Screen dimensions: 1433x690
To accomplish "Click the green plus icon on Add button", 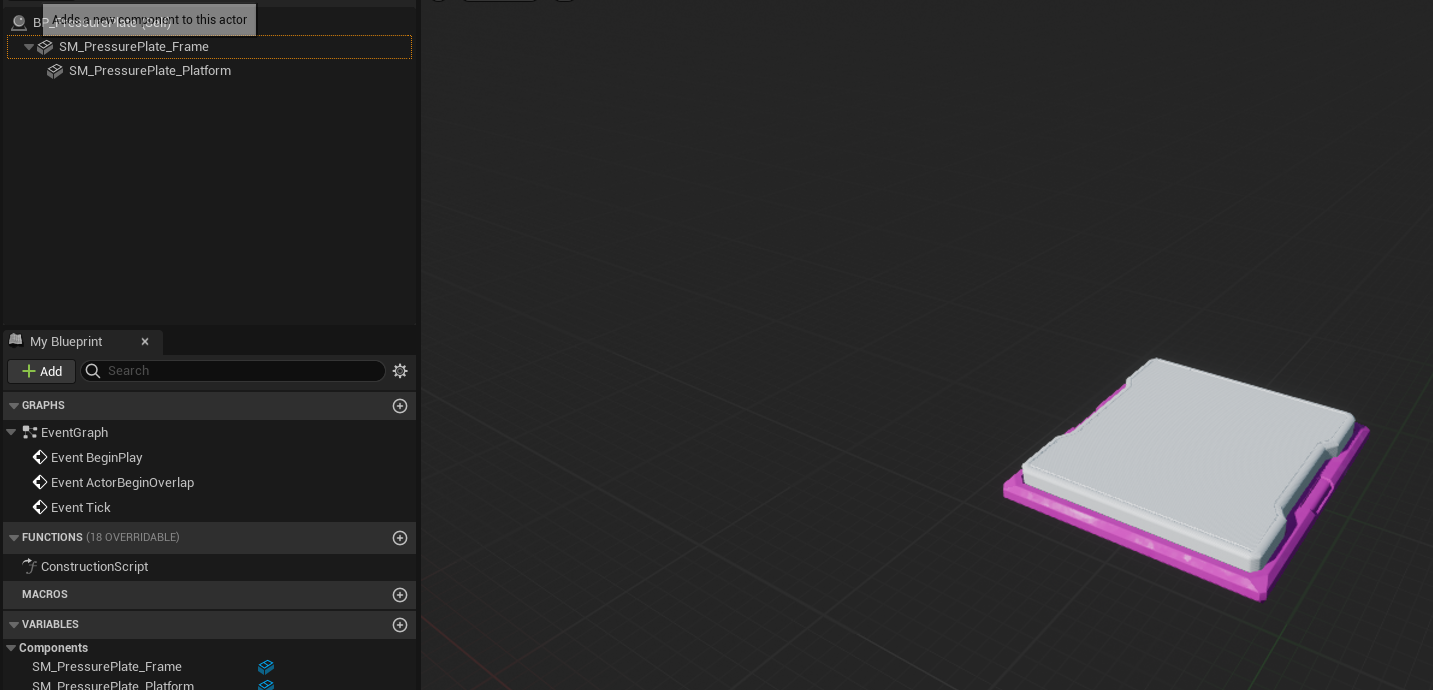I will (x=29, y=371).
